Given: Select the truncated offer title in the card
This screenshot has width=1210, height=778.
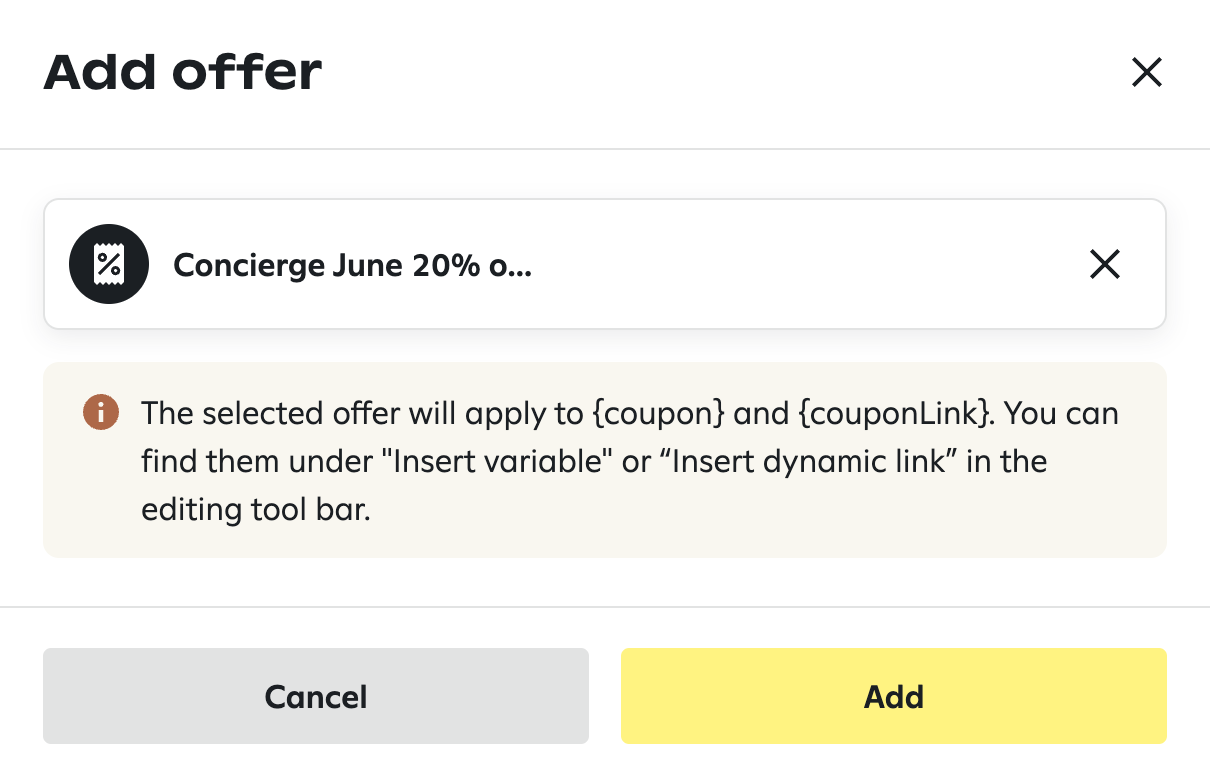Looking at the screenshot, I should [352, 264].
